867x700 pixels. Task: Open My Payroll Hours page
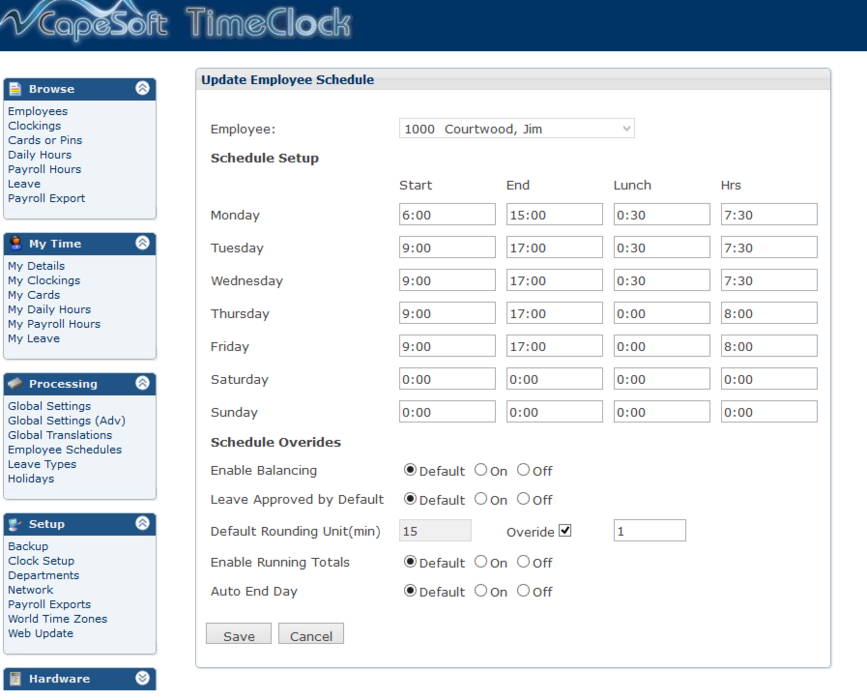[x=54, y=324]
